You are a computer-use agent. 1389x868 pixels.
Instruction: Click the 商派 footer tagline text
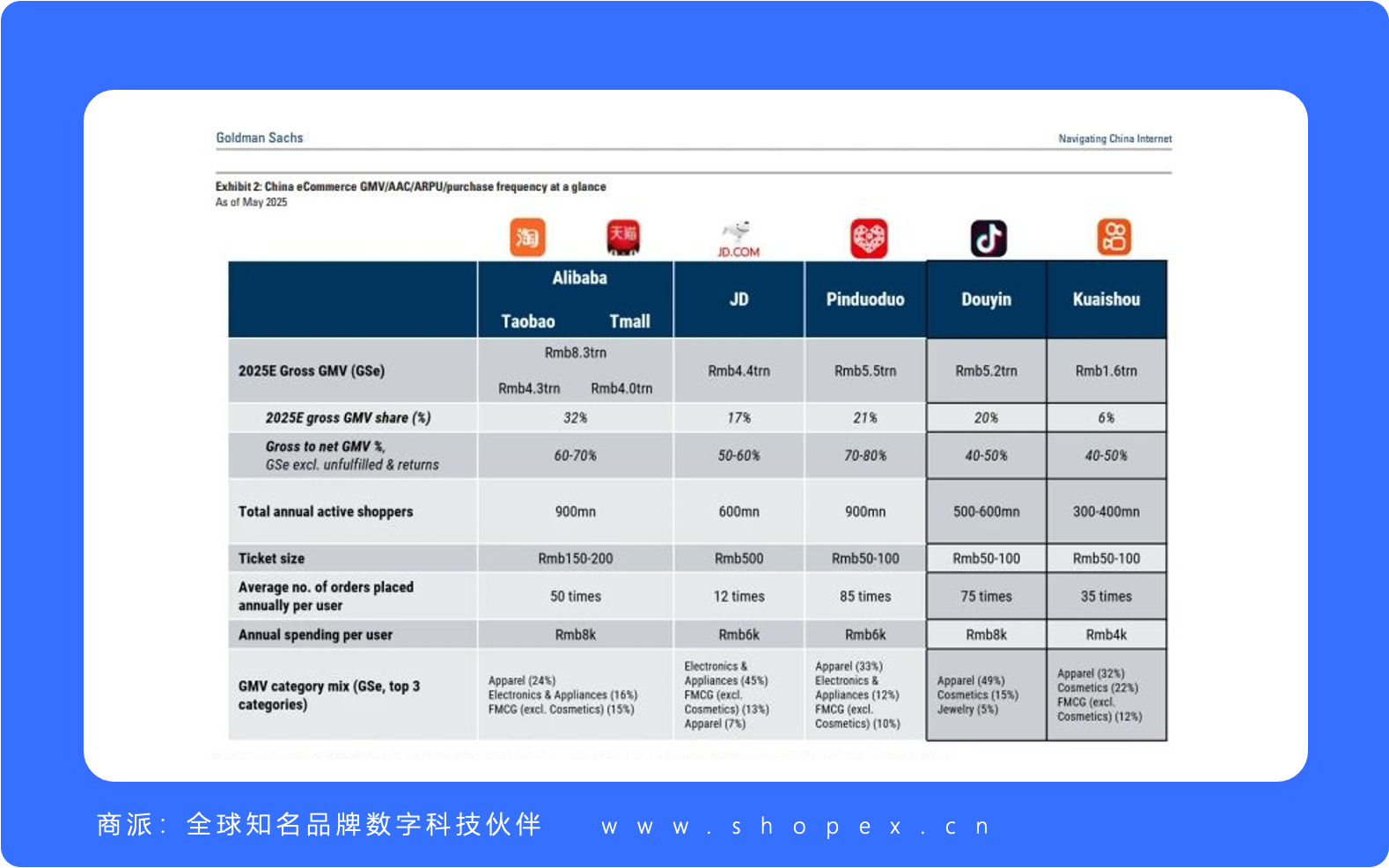(x=320, y=825)
